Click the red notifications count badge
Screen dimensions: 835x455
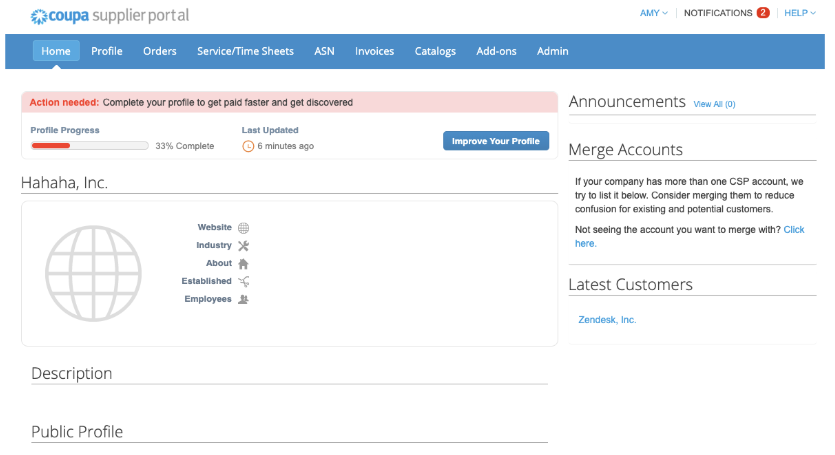coord(763,13)
